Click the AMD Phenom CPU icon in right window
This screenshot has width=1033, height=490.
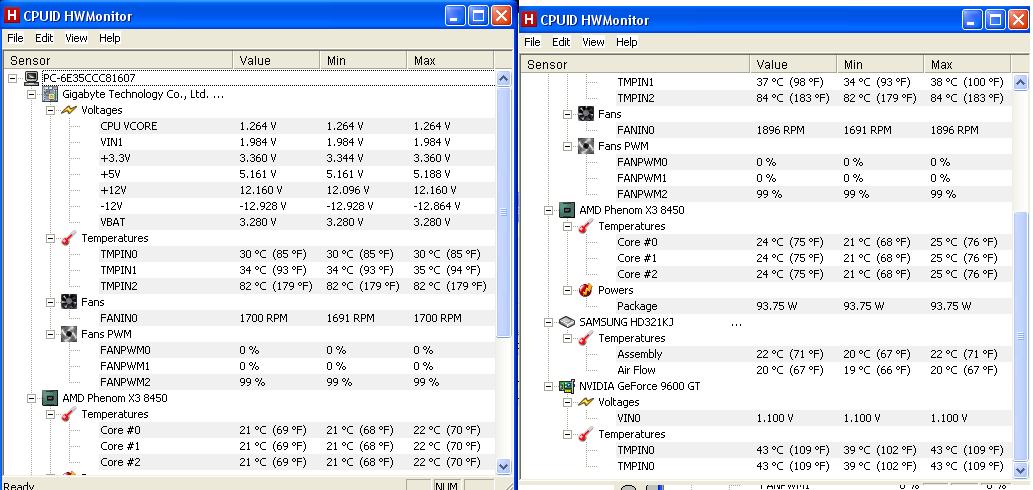tap(567, 210)
